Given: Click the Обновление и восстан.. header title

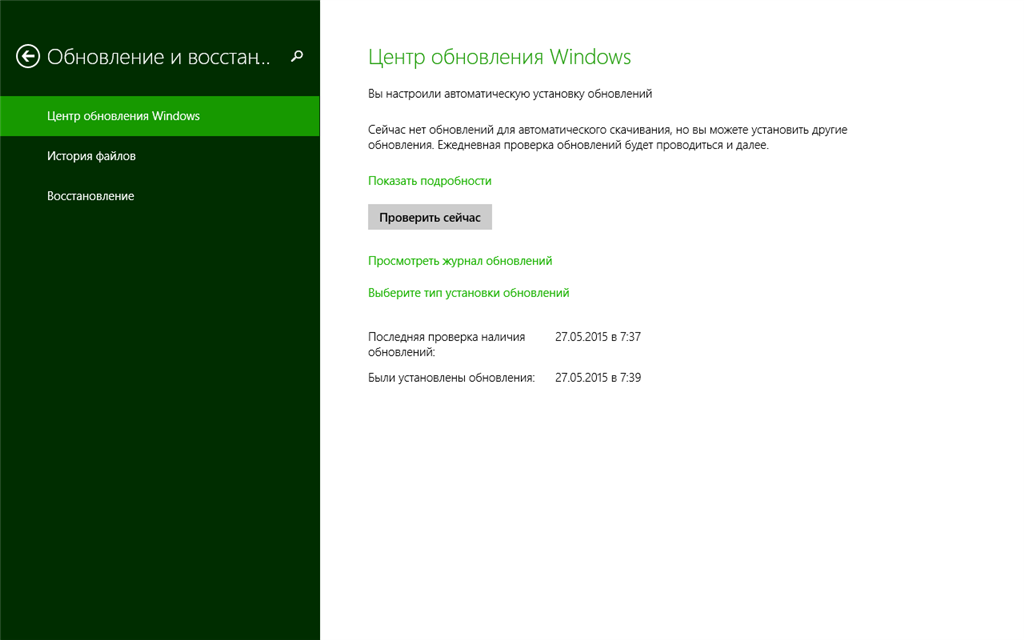Looking at the screenshot, I should click(x=159, y=57).
